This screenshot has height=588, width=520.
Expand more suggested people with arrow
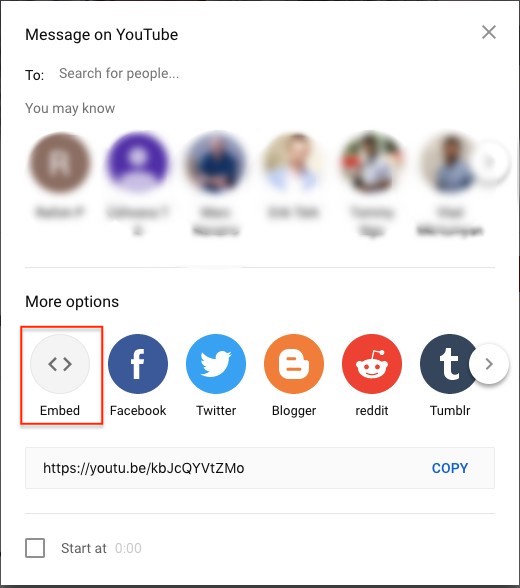click(489, 162)
